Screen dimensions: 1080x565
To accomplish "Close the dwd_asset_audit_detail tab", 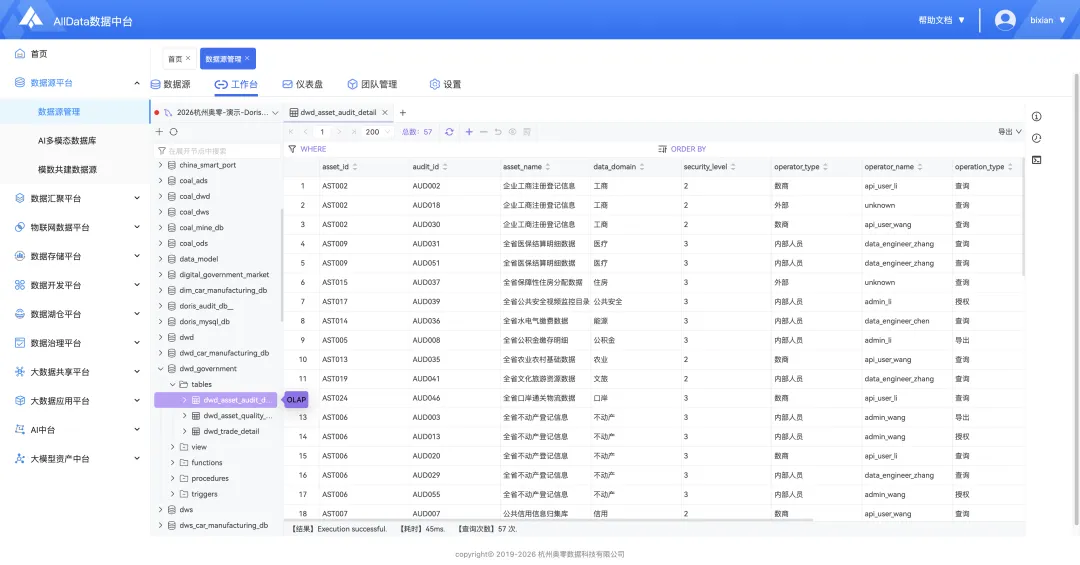I will (385, 112).
